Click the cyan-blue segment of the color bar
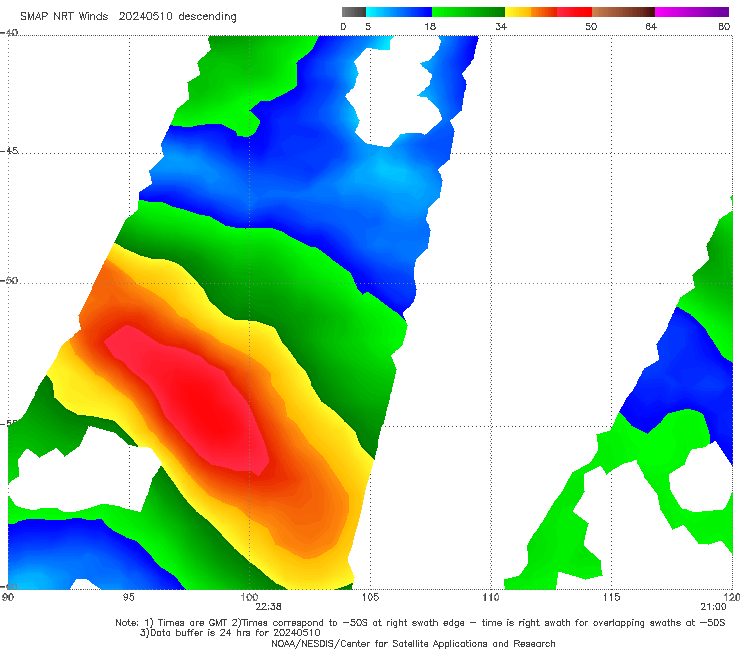 click(x=399, y=12)
